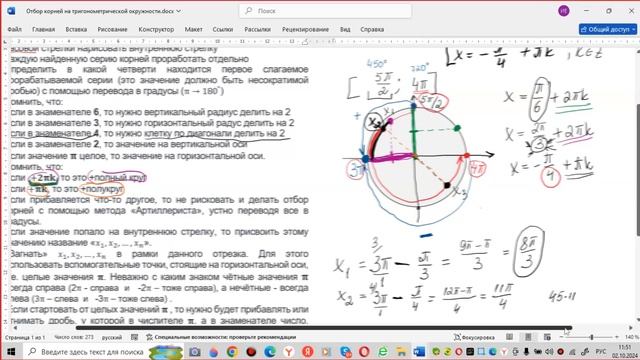This screenshot has width=640, height=360.
Task: Open the Windows Start menu
Action: tap(11, 351)
